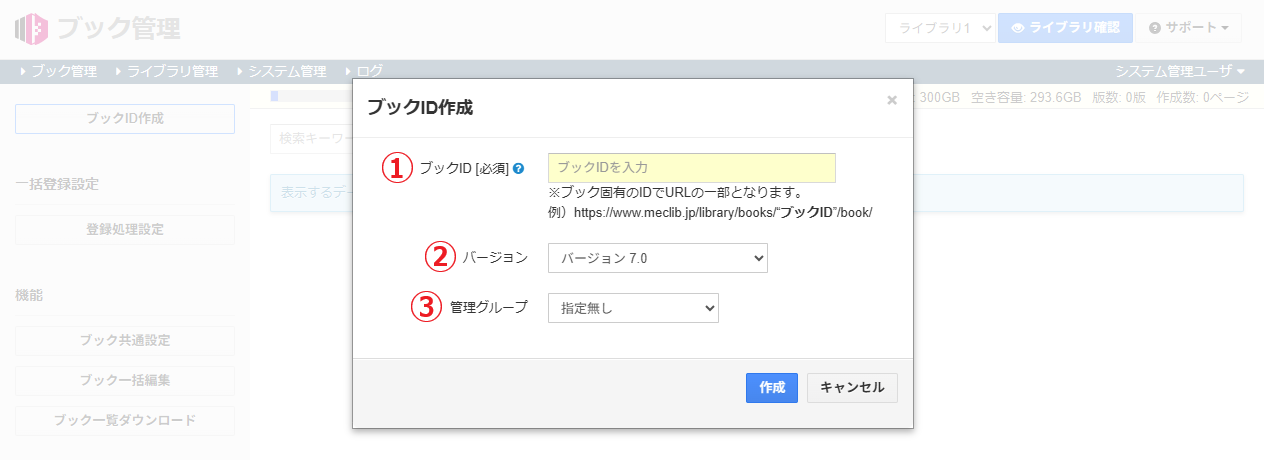Open the サポート dropdown menu
This screenshot has height=460, width=1264.
[1189, 28]
